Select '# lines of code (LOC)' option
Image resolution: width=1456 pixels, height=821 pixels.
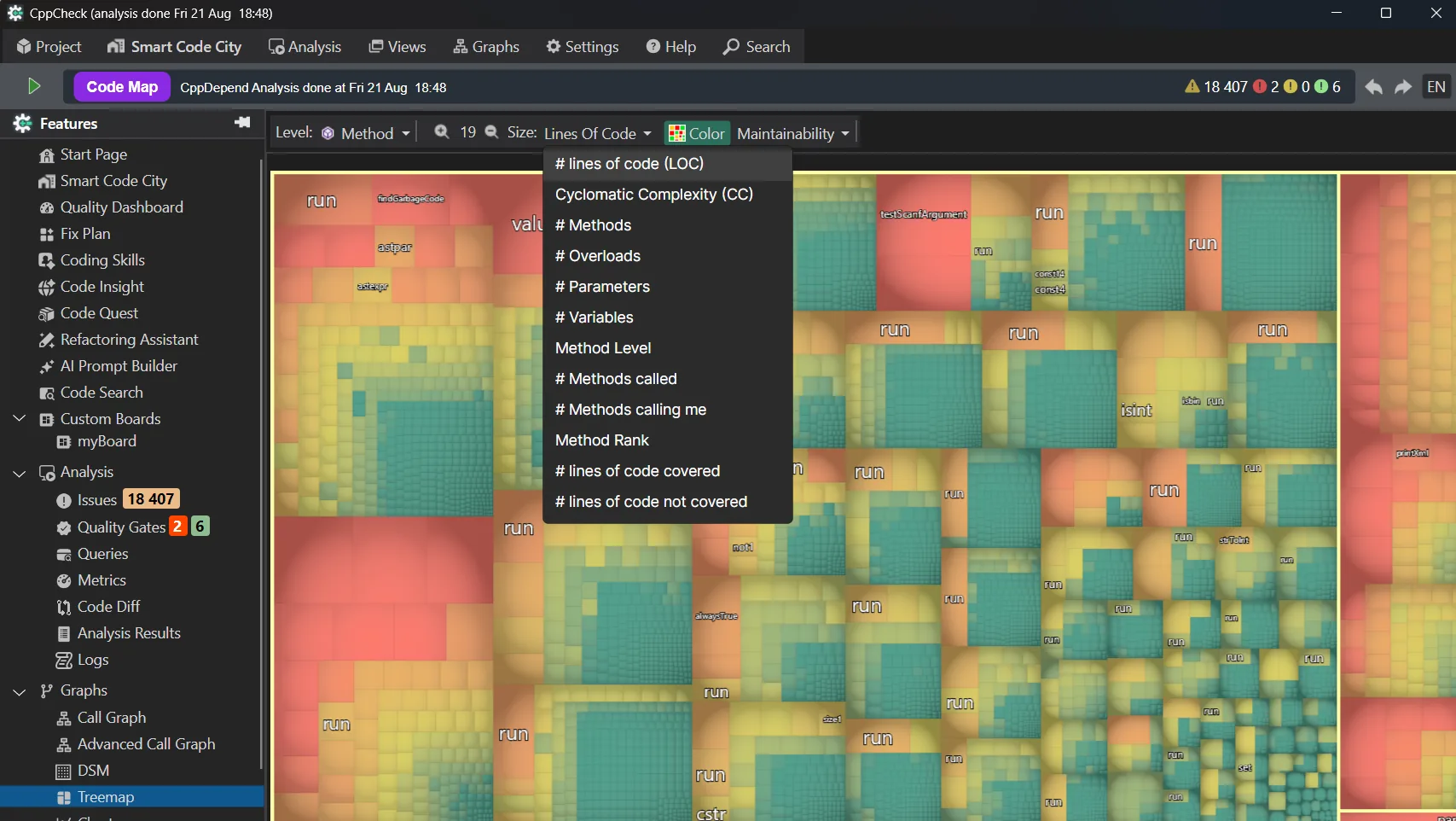tap(668, 164)
